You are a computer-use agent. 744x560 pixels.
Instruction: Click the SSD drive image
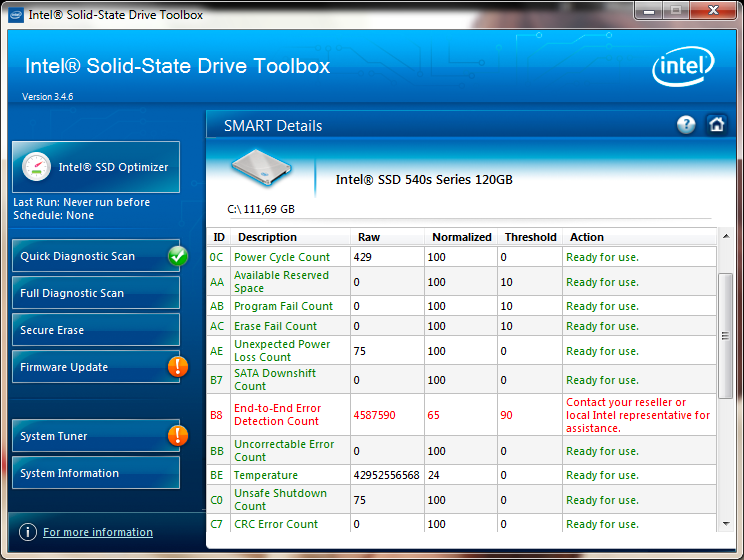261,167
